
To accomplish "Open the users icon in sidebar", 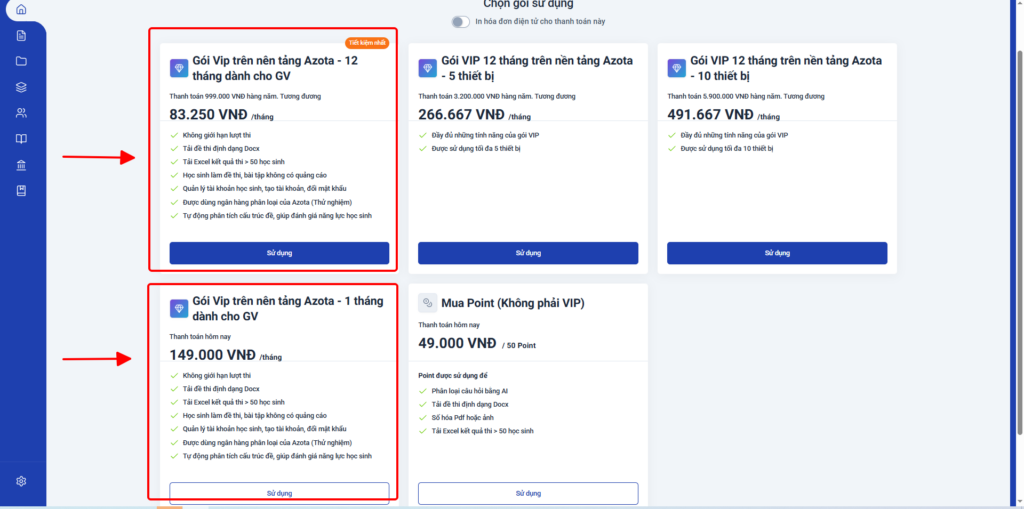I will point(22,113).
